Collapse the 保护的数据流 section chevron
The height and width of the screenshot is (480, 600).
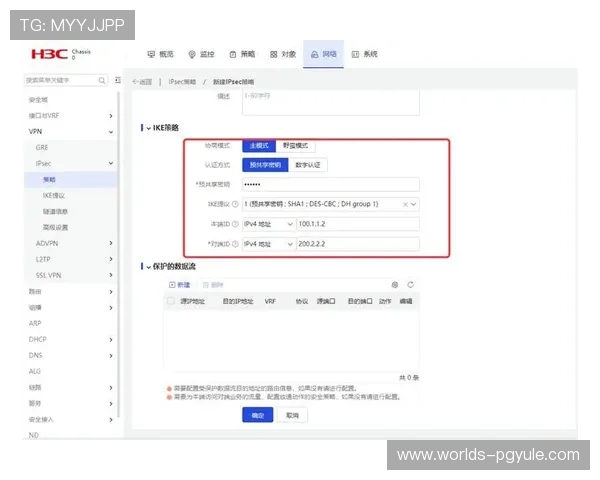coord(148,267)
